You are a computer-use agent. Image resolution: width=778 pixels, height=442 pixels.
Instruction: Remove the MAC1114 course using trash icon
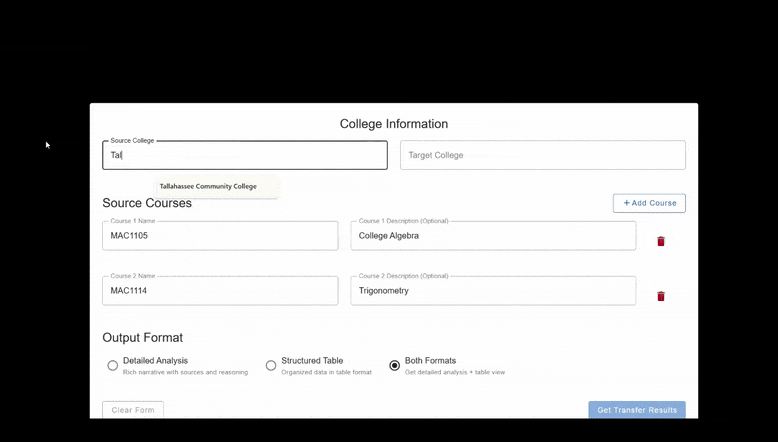(660, 296)
